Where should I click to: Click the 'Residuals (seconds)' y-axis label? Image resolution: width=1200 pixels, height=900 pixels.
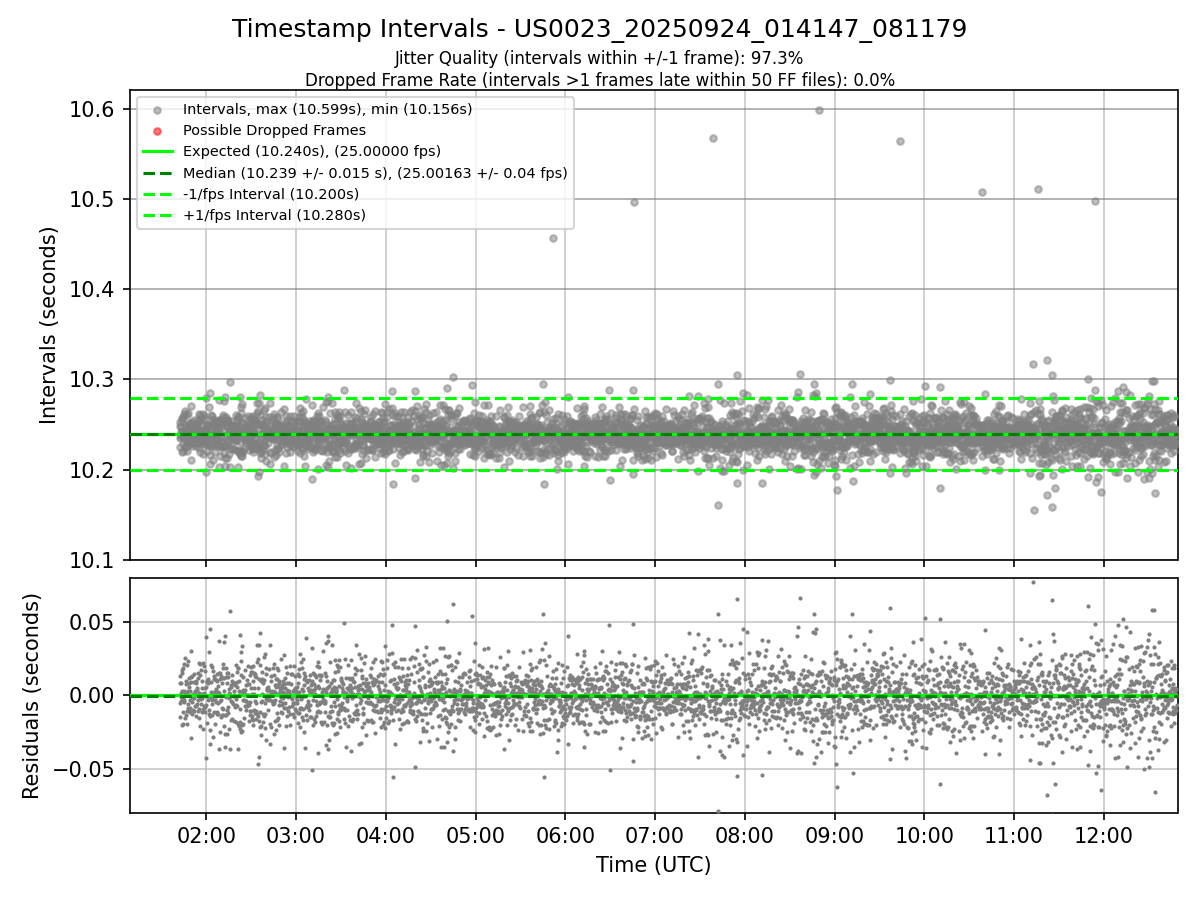31,696
